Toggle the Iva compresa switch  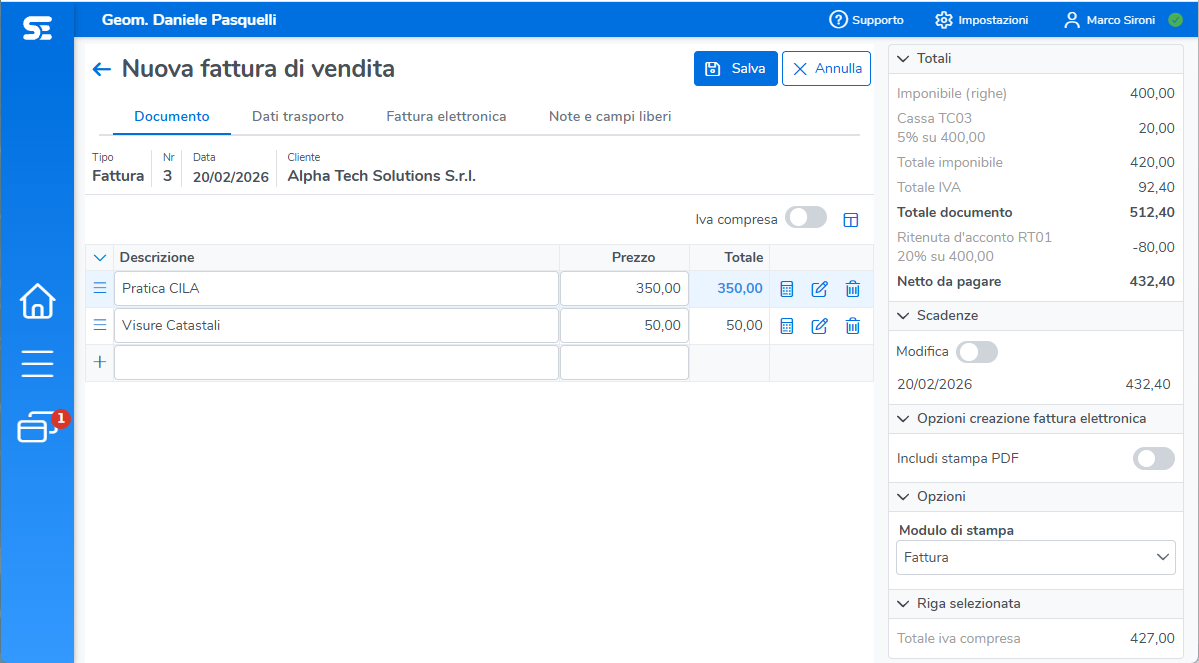806,218
